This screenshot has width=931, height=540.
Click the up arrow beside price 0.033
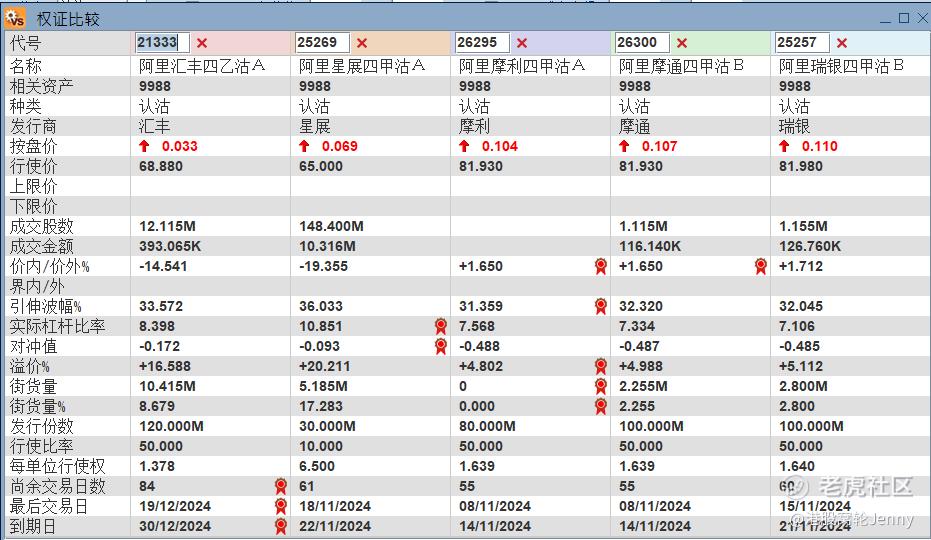[144, 146]
